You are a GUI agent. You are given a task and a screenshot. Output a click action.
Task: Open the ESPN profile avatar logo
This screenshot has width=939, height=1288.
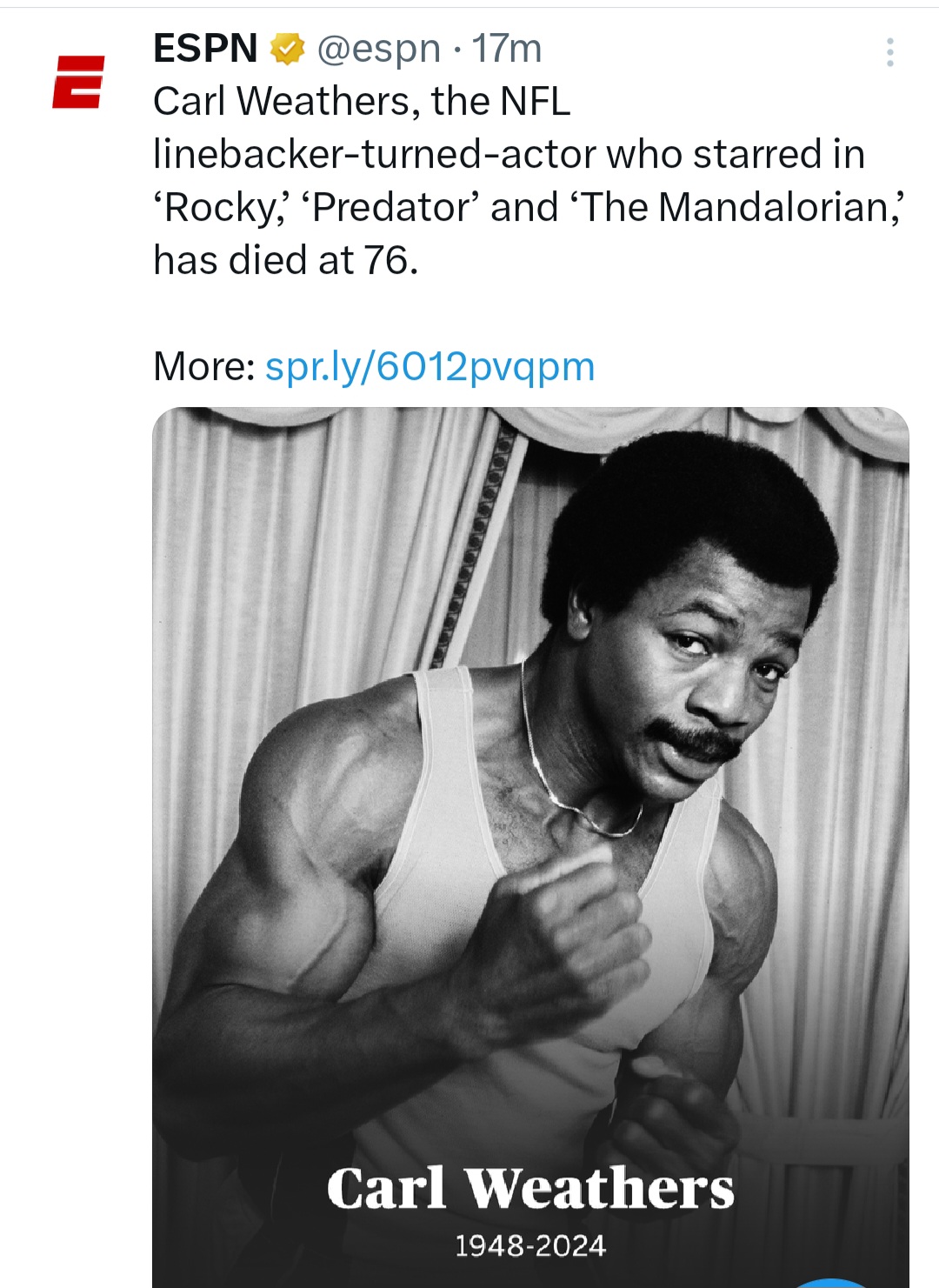click(78, 82)
